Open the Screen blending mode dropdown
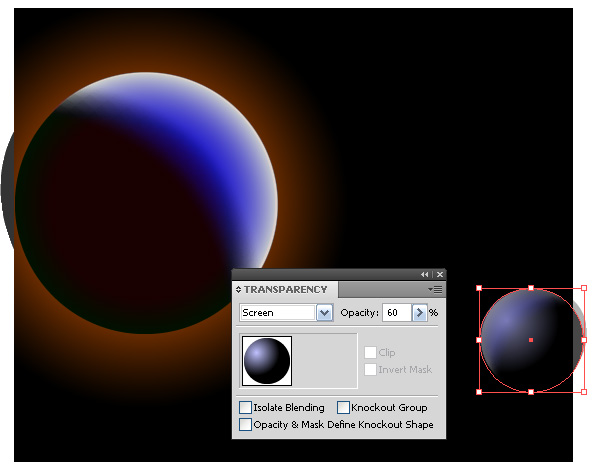 [x=324, y=313]
